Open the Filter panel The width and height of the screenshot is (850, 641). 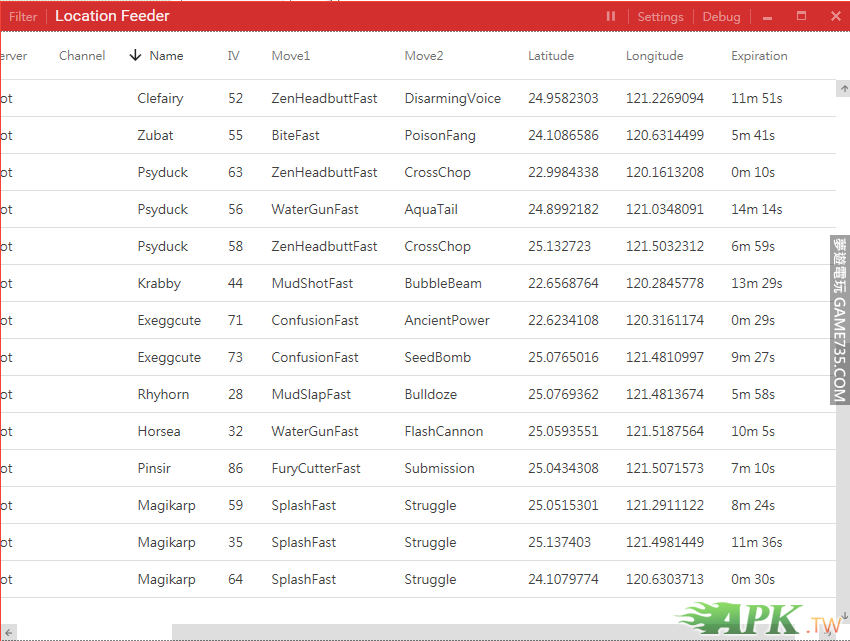click(x=23, y=17)
